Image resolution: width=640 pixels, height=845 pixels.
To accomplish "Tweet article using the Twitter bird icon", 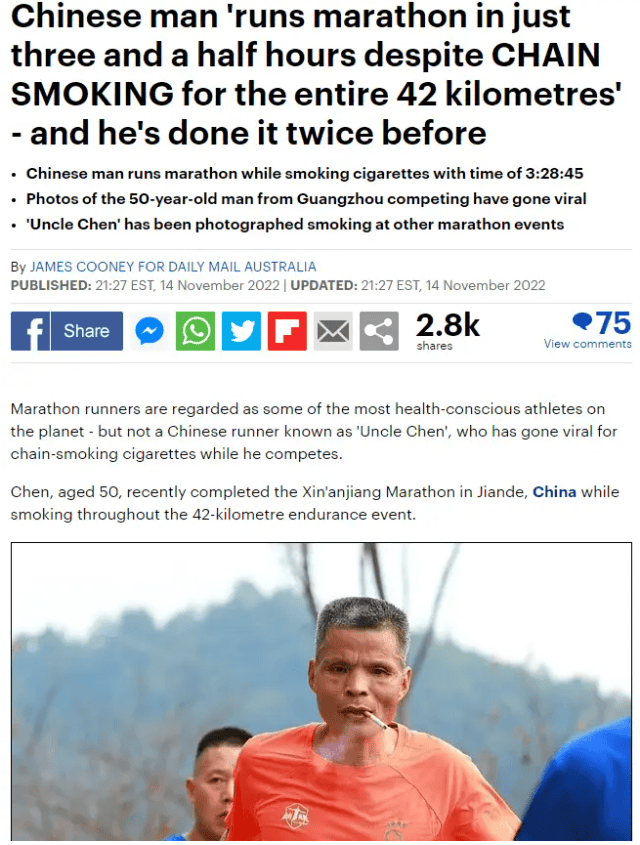I will tap(241, 331).
